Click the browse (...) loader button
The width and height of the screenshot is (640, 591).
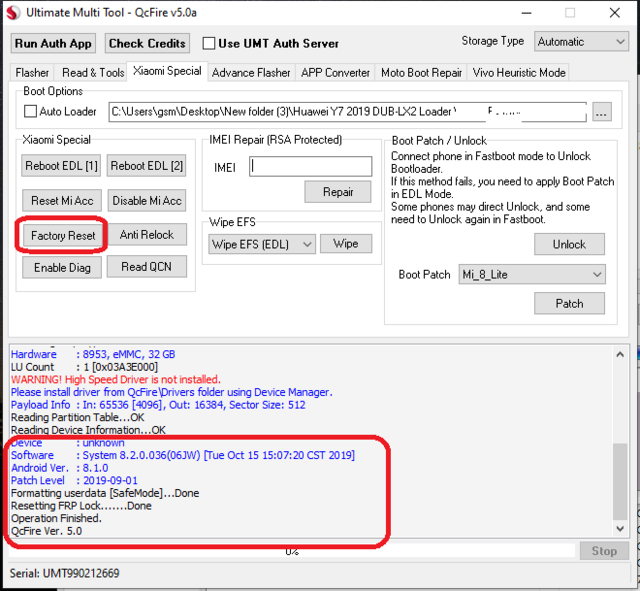(602, 112)
